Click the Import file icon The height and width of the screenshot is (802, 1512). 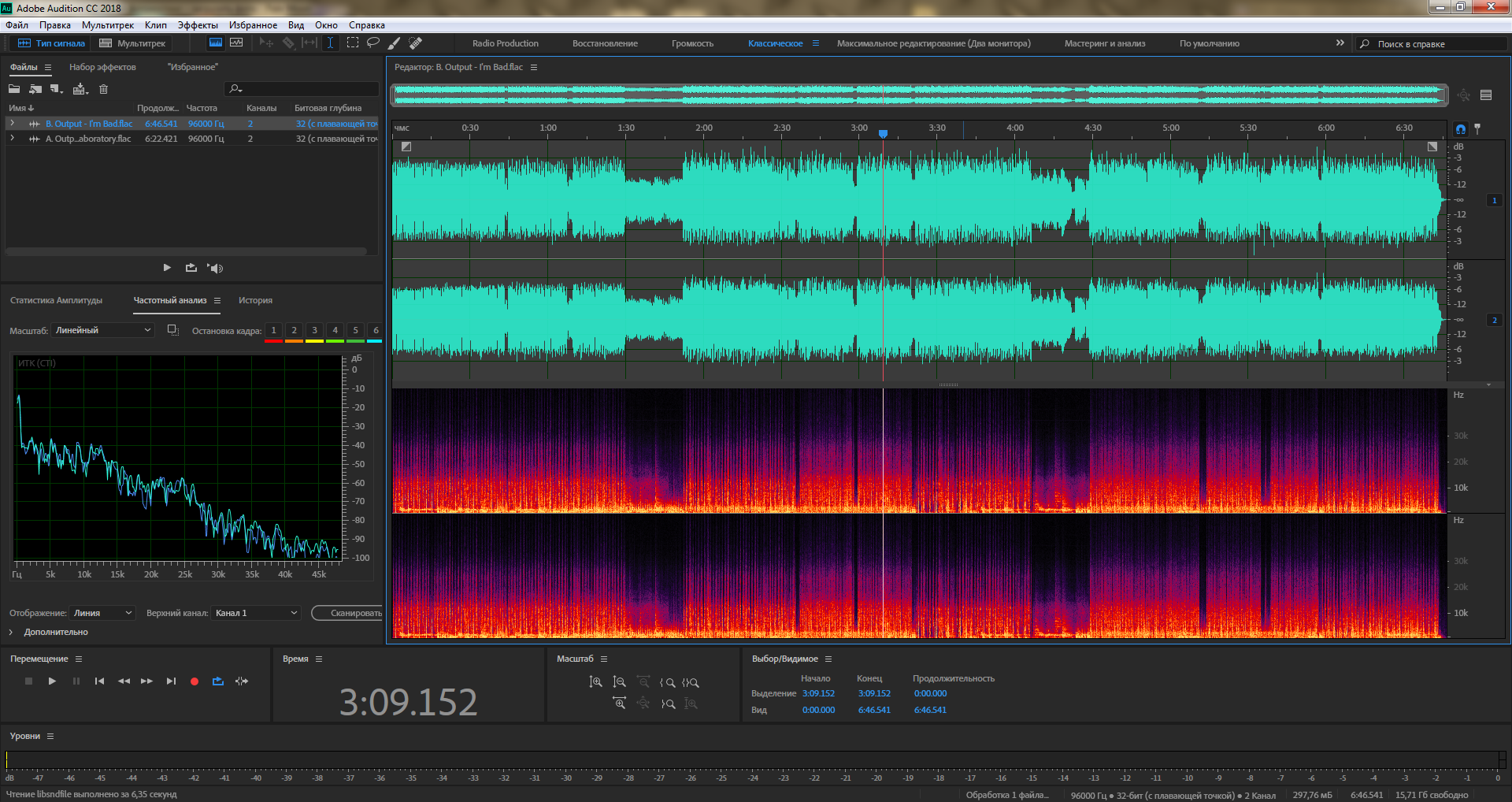[35, 89]
